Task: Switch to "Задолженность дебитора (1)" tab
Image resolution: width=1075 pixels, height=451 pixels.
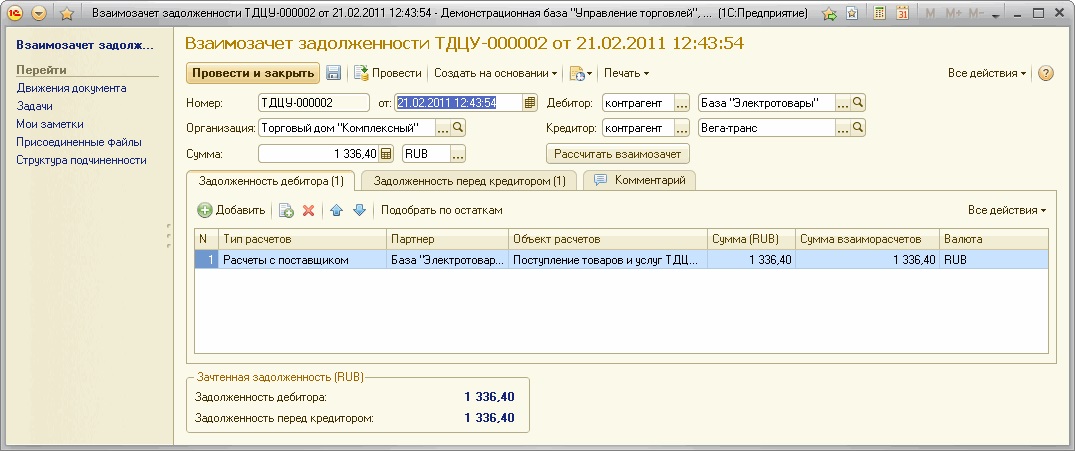Action: click(x=271, y=181)
